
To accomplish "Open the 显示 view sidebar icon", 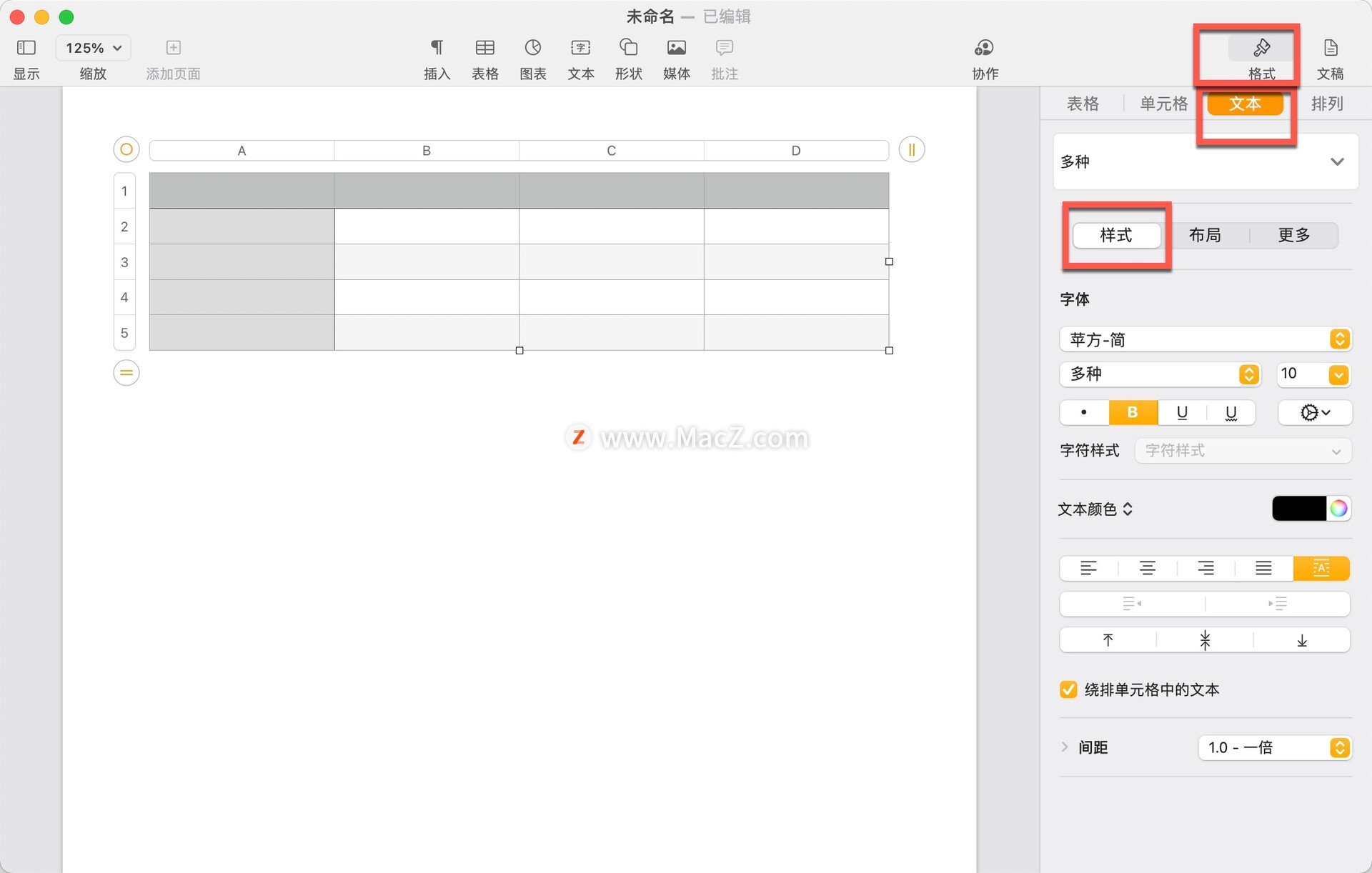I will (x=26, y=48).
